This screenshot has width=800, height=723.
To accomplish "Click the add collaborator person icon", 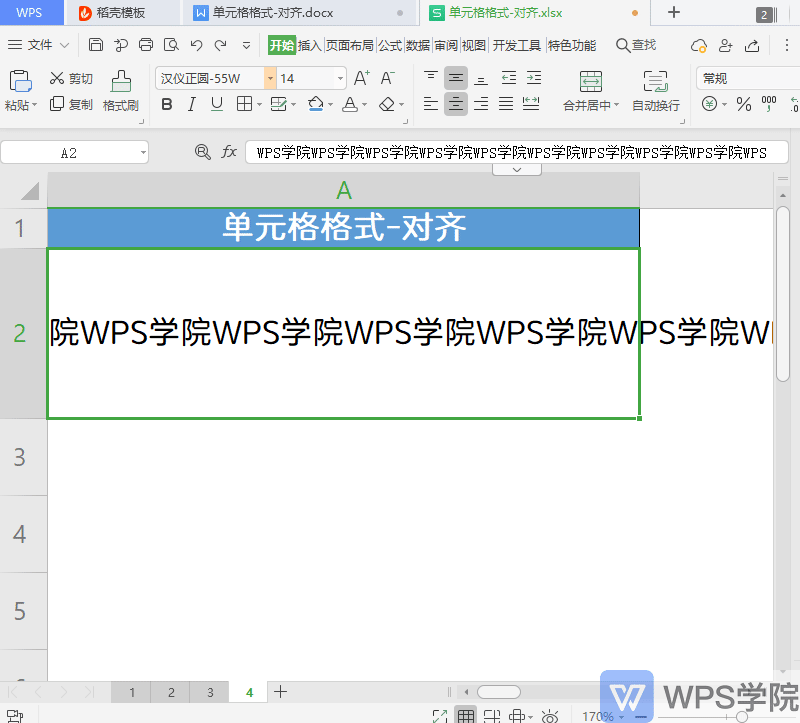I will click(725, 45).
